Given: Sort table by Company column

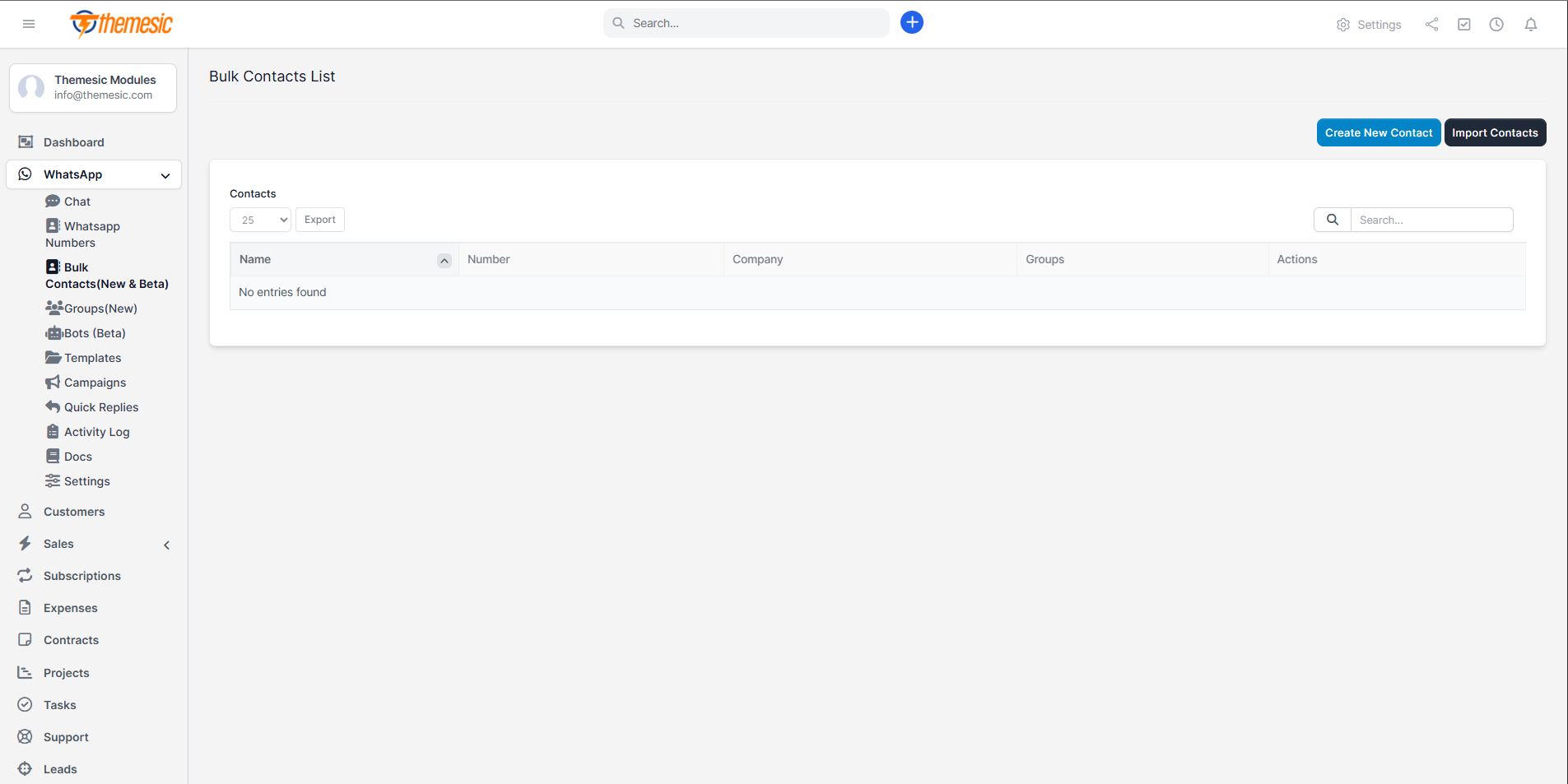Looking at the screenshot, I should tap(870, 259).
